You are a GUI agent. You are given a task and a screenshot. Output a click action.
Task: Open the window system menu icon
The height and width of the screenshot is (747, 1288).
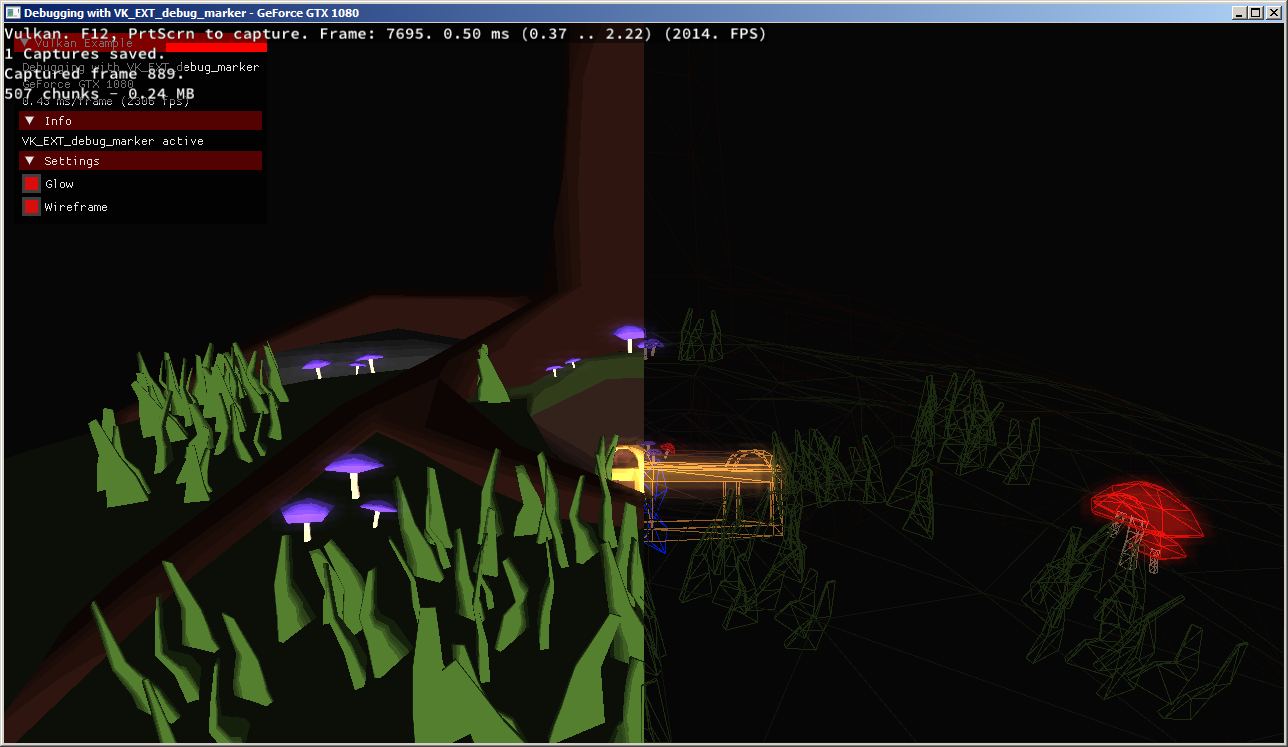pyautogui.click(x=12, y=13)
